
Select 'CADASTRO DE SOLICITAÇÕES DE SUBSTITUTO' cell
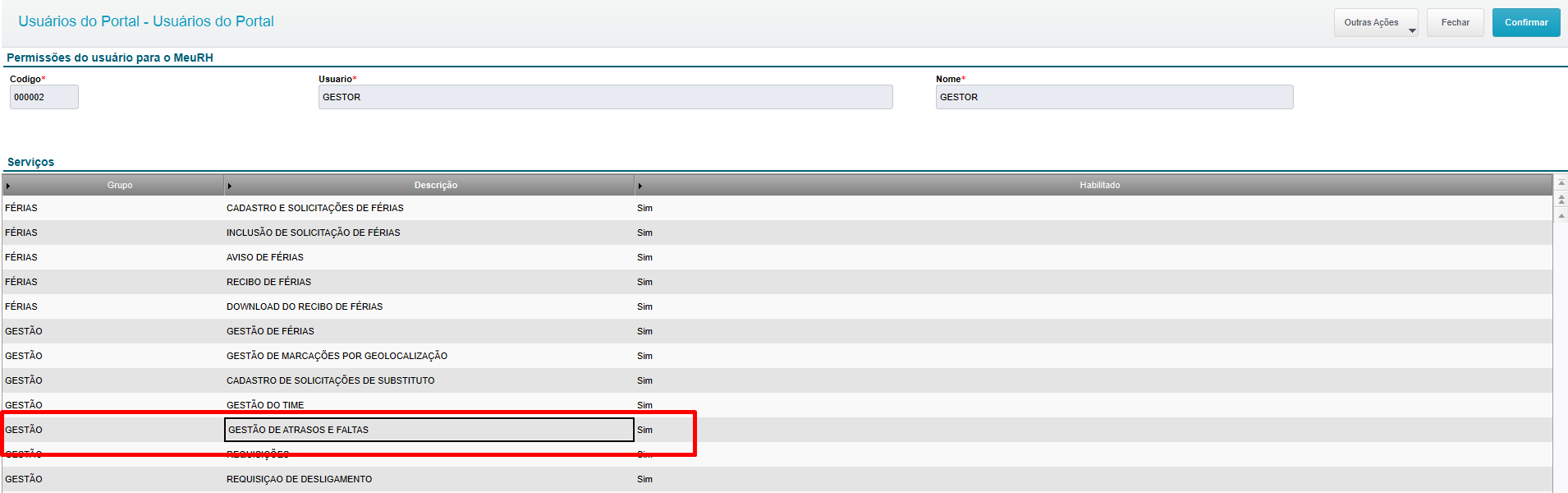click(429, 380)
